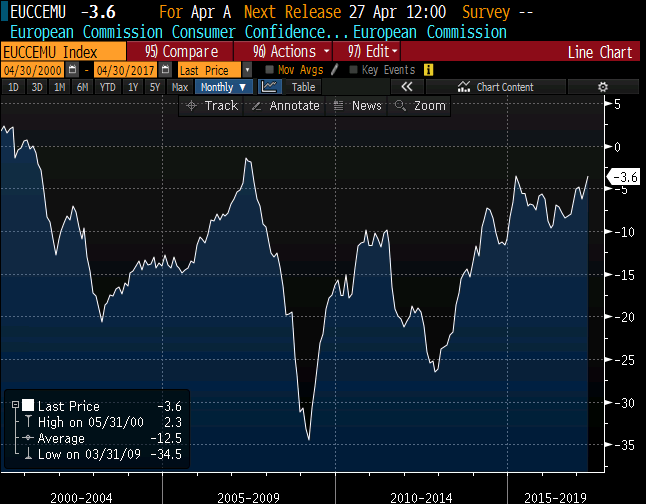Screen dimensions: 646x504
Task: Click the 2005-2009 axis label
Action: [x=248, y=497]
